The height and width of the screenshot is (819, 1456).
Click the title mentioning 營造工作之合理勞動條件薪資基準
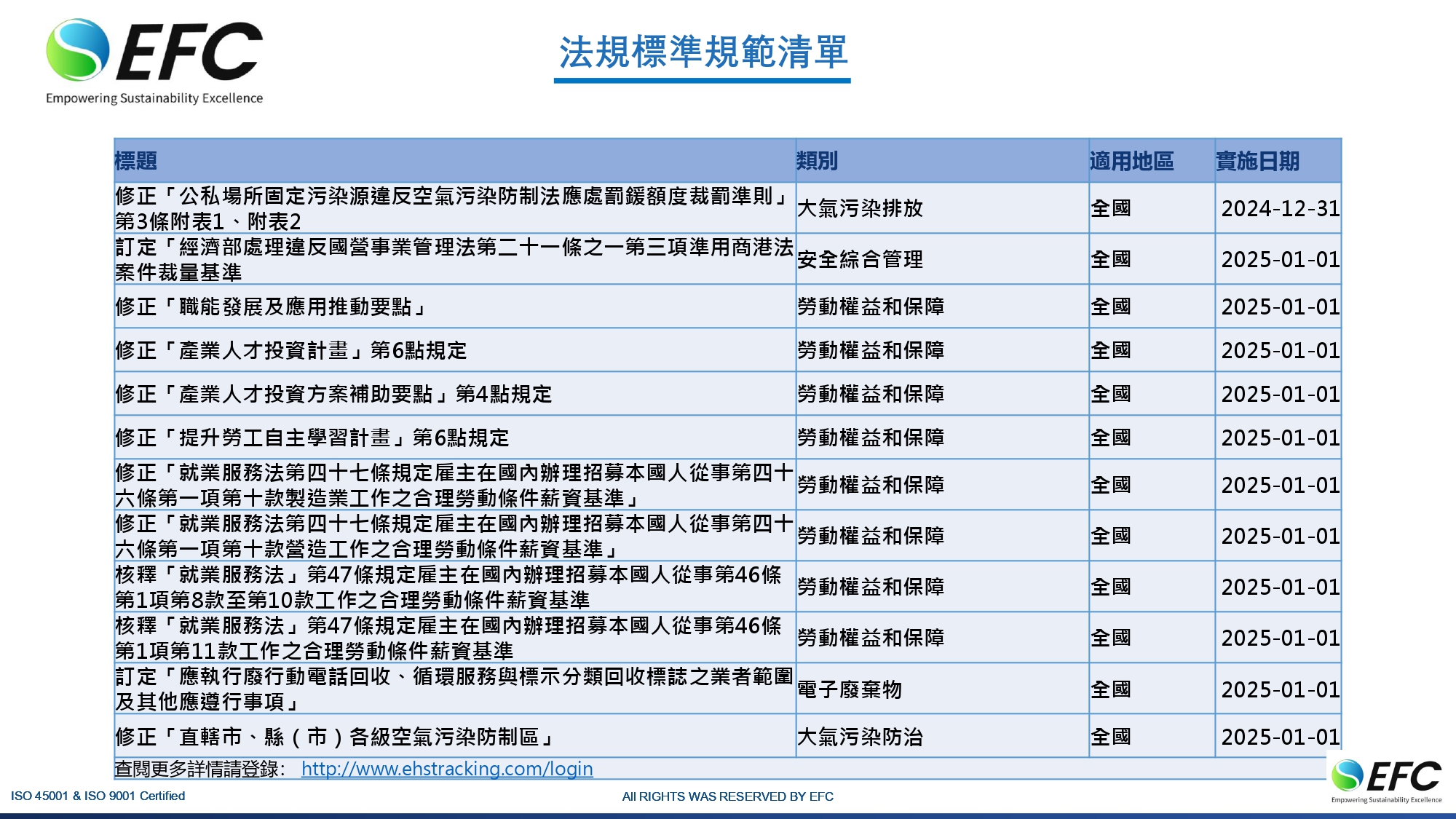(x=454, y=536)
